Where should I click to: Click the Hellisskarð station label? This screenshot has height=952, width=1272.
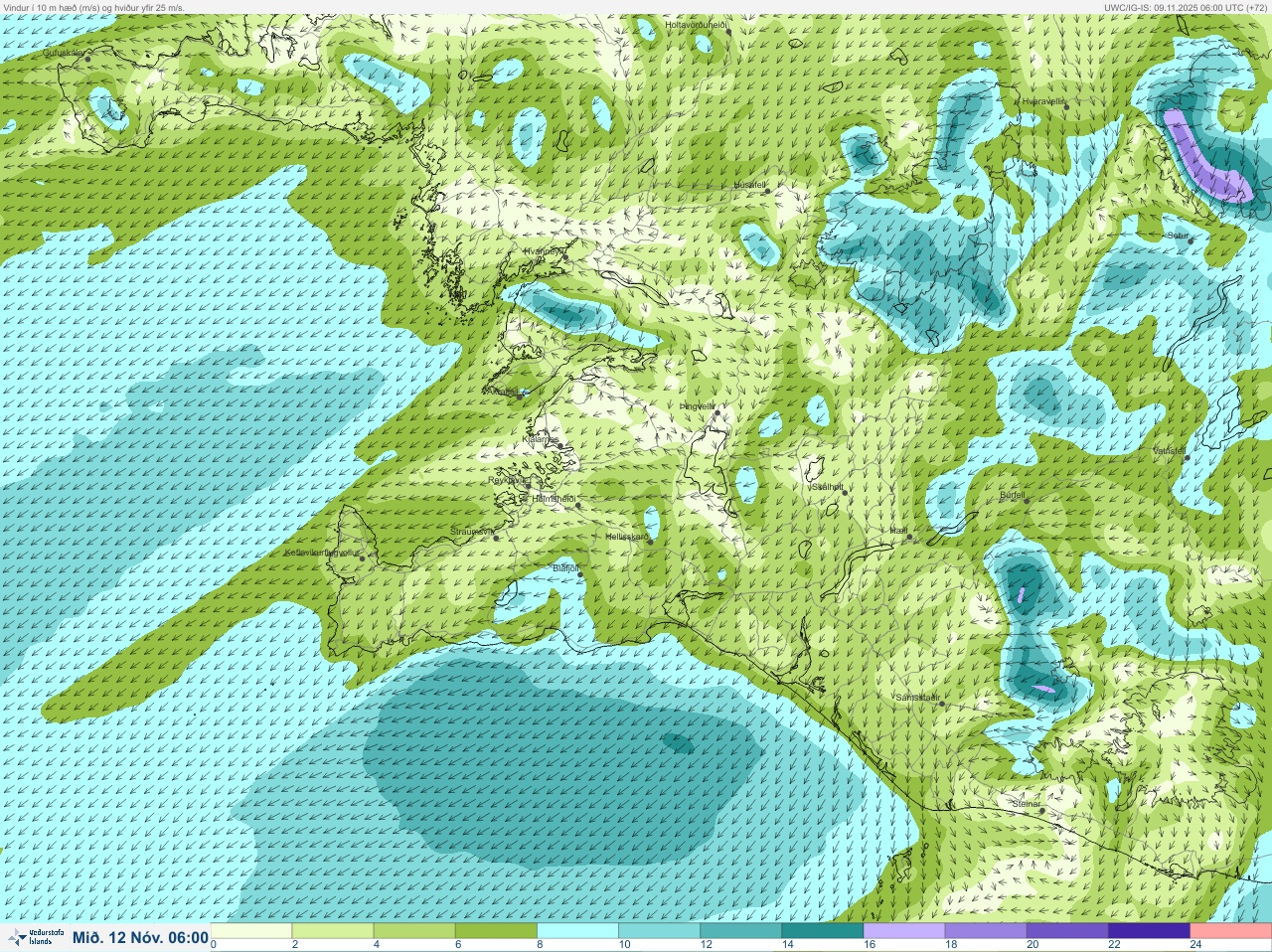(626, 537)
